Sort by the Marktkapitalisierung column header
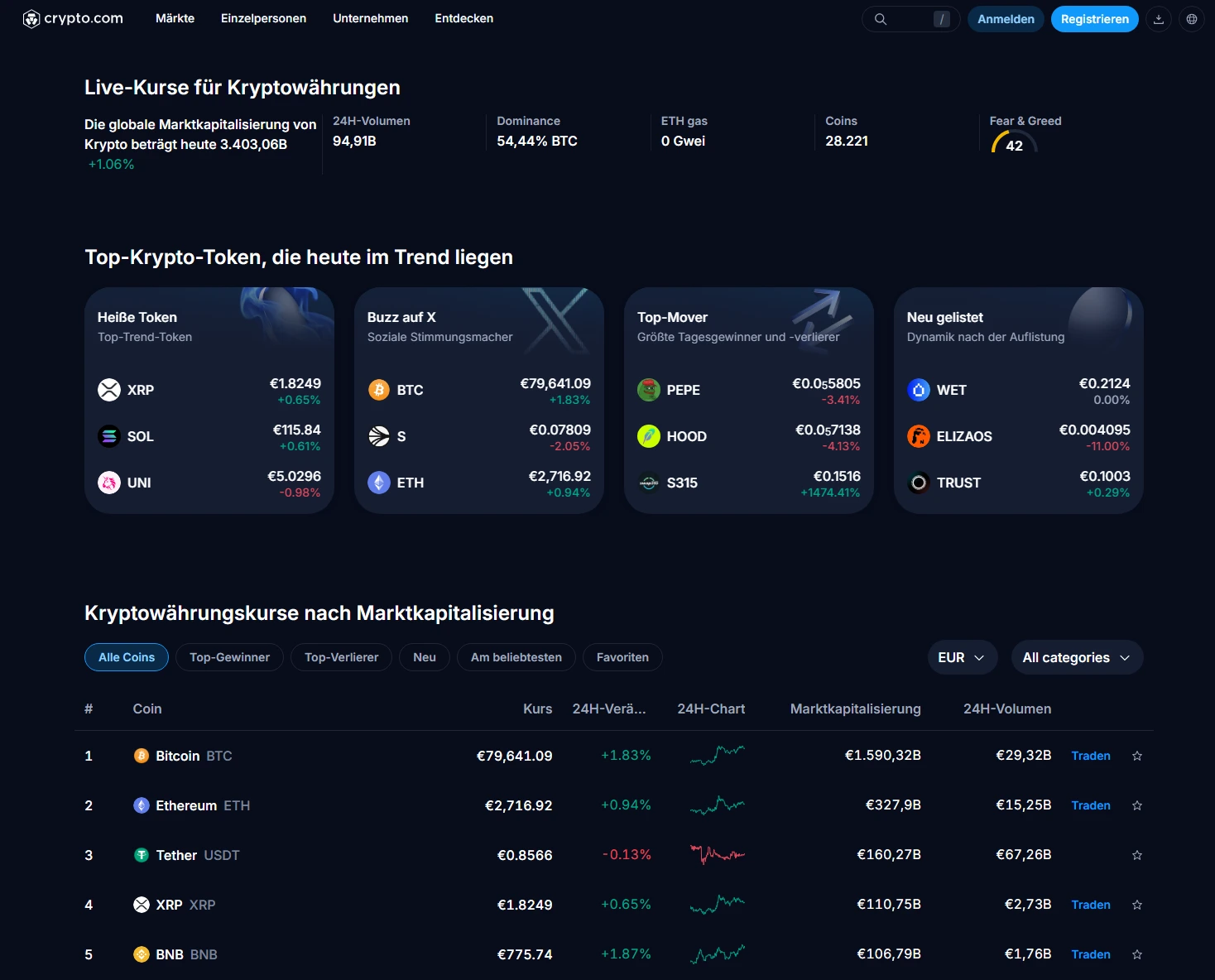1215x980 pixels. pos(856,709)
